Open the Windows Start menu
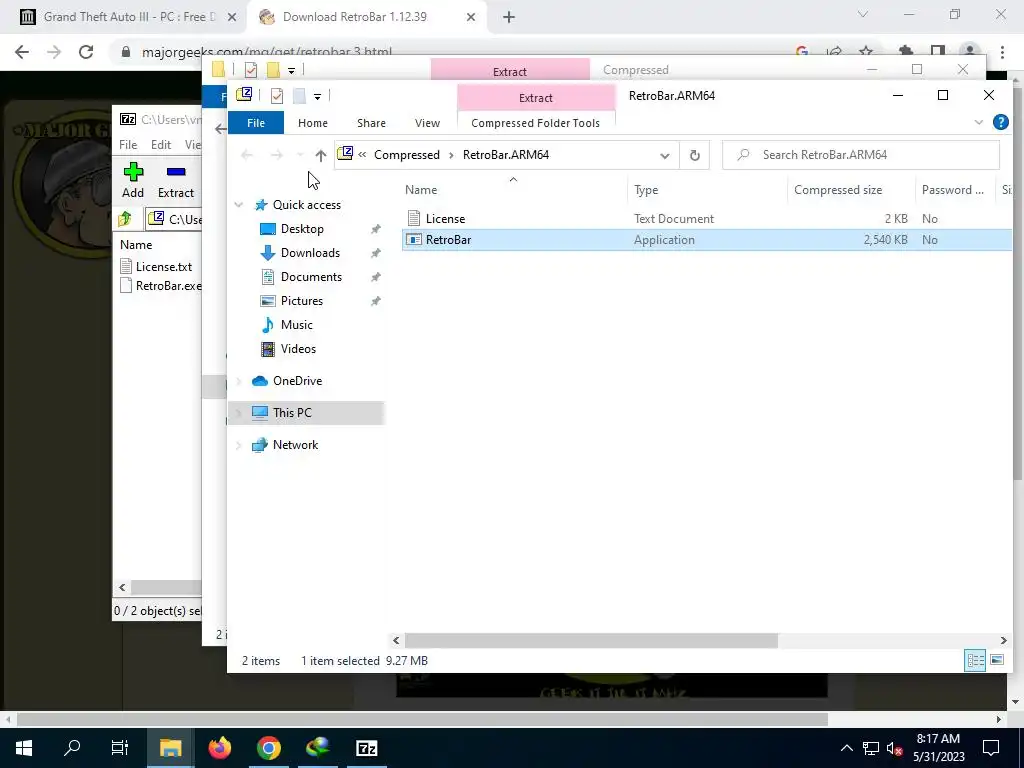1024x768 pixels. pyautogui.click(x=24, y=748)
